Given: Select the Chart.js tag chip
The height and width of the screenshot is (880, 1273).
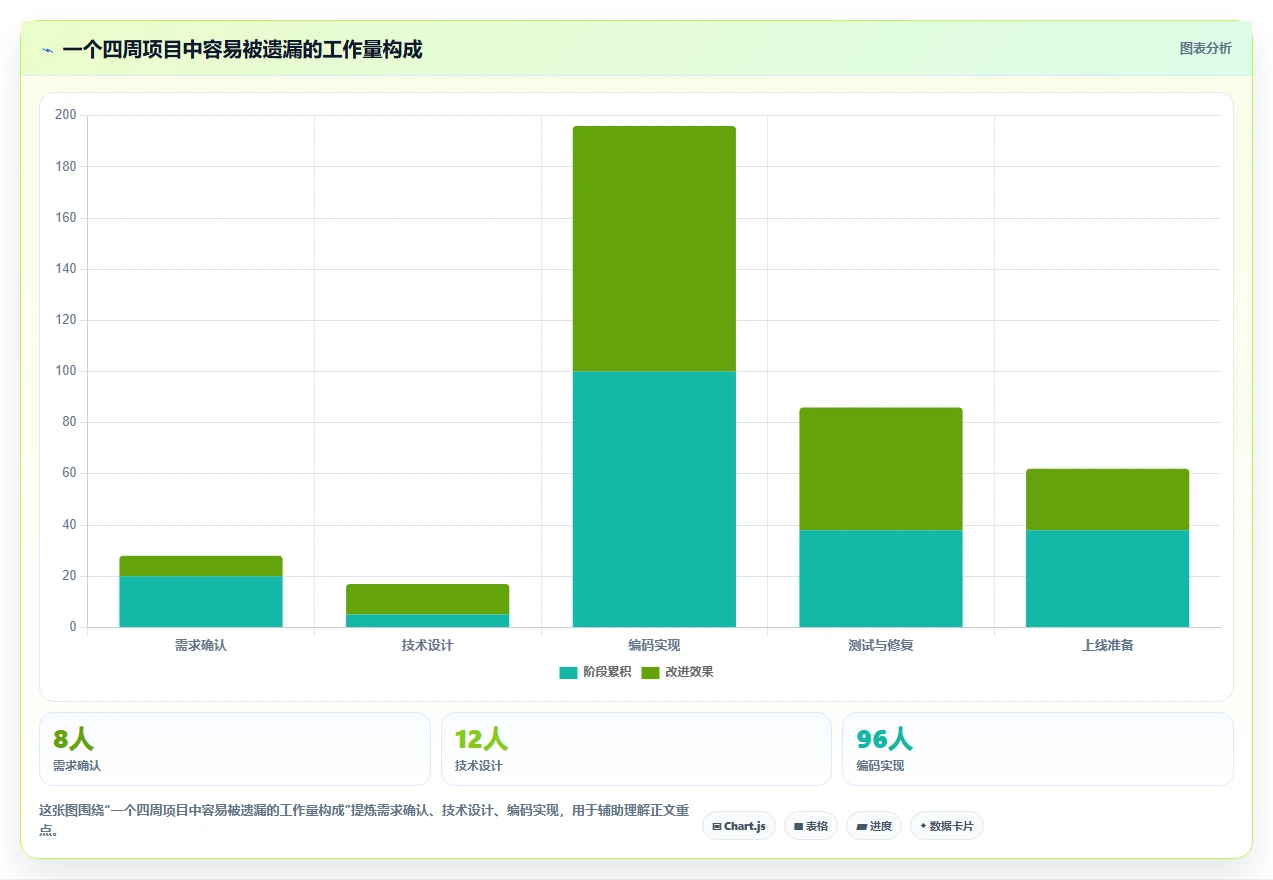Looking at the screenshot, I should (x=739, y=826).
